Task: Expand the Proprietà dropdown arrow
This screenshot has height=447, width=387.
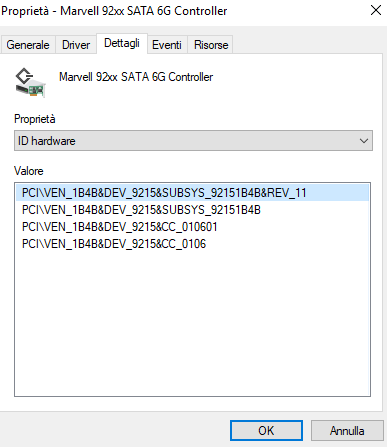Action: (x=364, y=141)
